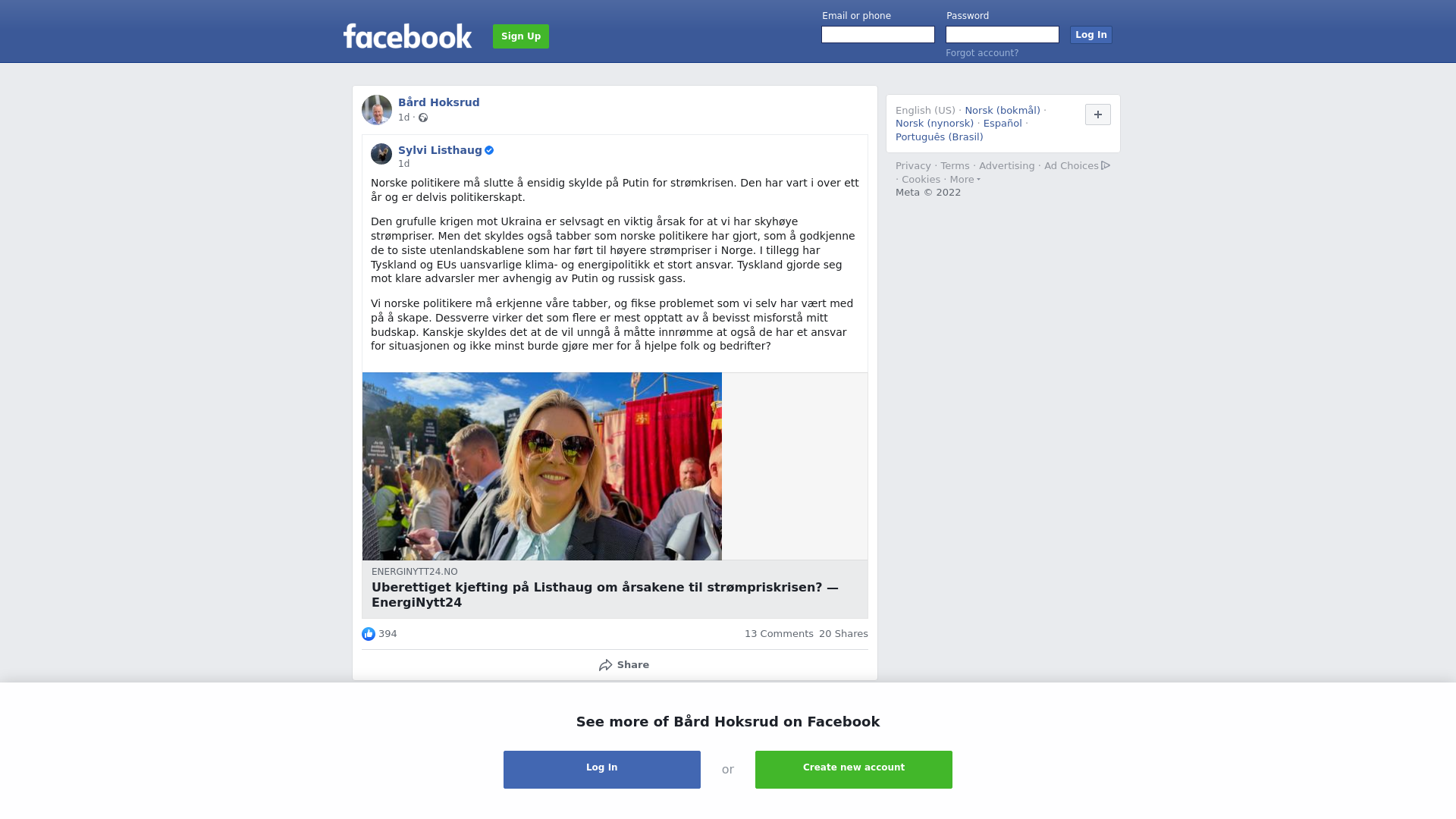Expand the More footer dropdown

(965, 180)
